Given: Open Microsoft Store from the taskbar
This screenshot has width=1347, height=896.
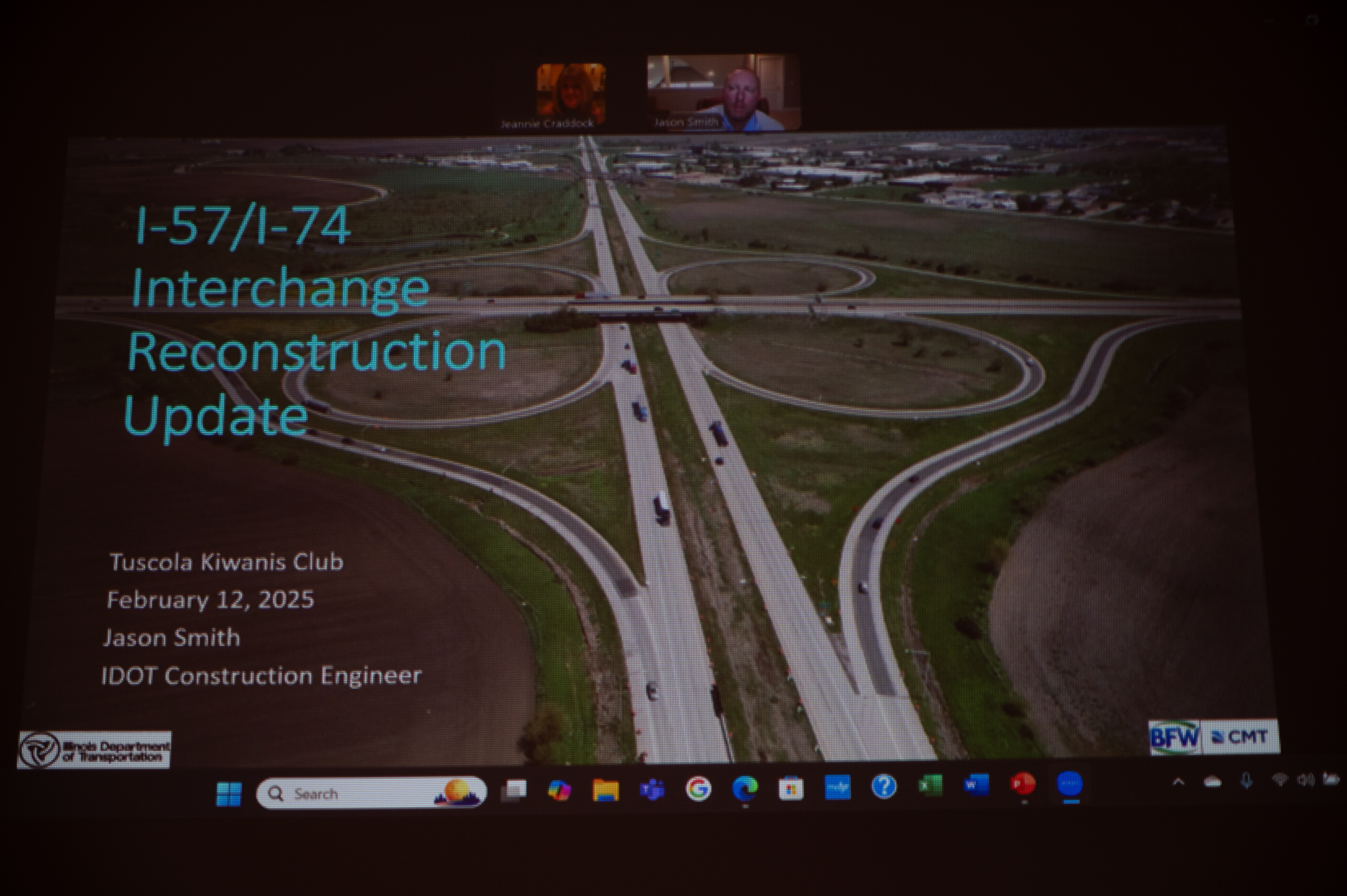Looking at the screenshot, I should pos(791,789).
